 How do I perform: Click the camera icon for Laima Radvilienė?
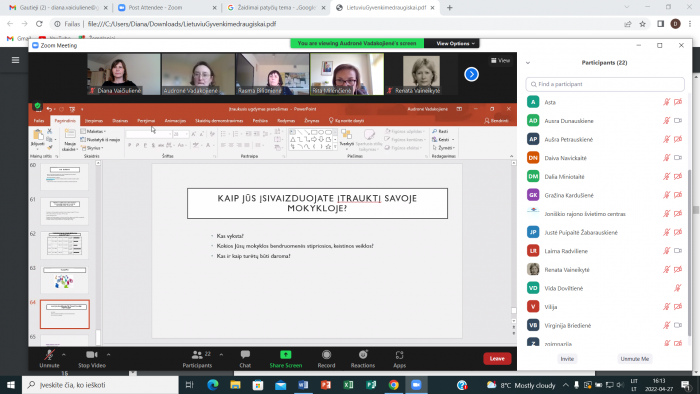pyautogui.click(x=678, y=251)
